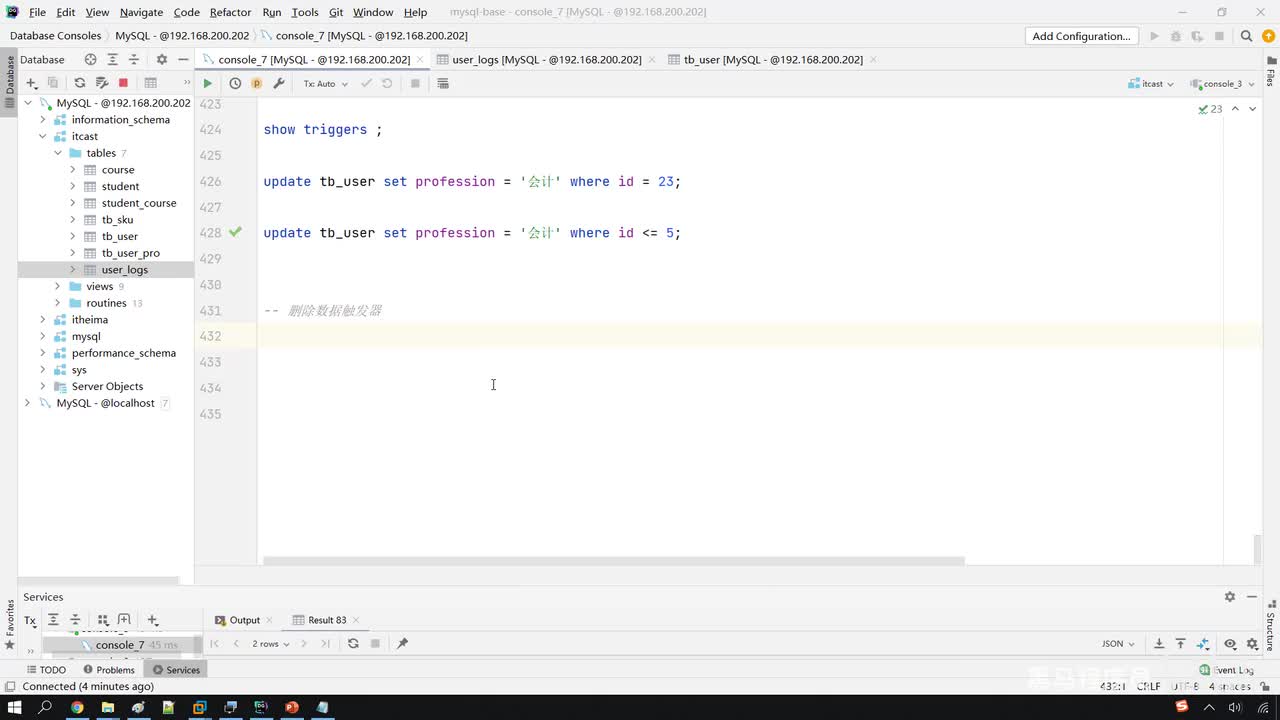Pin the Result 83 tab
Viewport: 1280px width, 720px height.
(402, 644)
